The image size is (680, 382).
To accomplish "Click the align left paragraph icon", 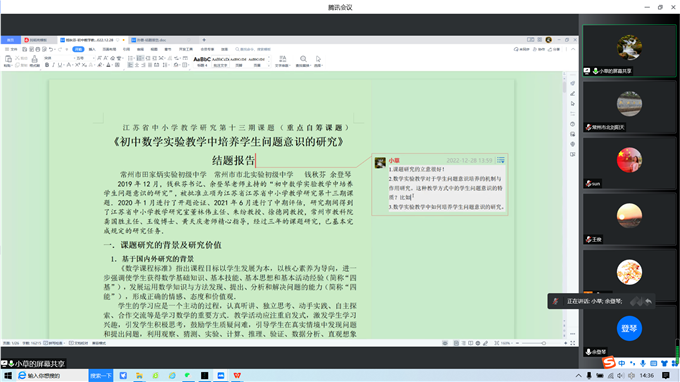I will tap(130, 65).
